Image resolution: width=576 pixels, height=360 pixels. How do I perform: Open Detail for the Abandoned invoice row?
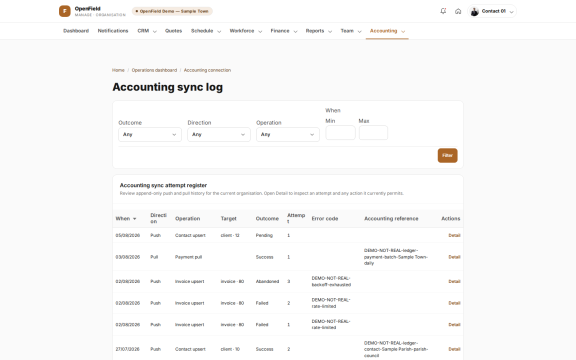pyautogui.click(x=454, y=281)
